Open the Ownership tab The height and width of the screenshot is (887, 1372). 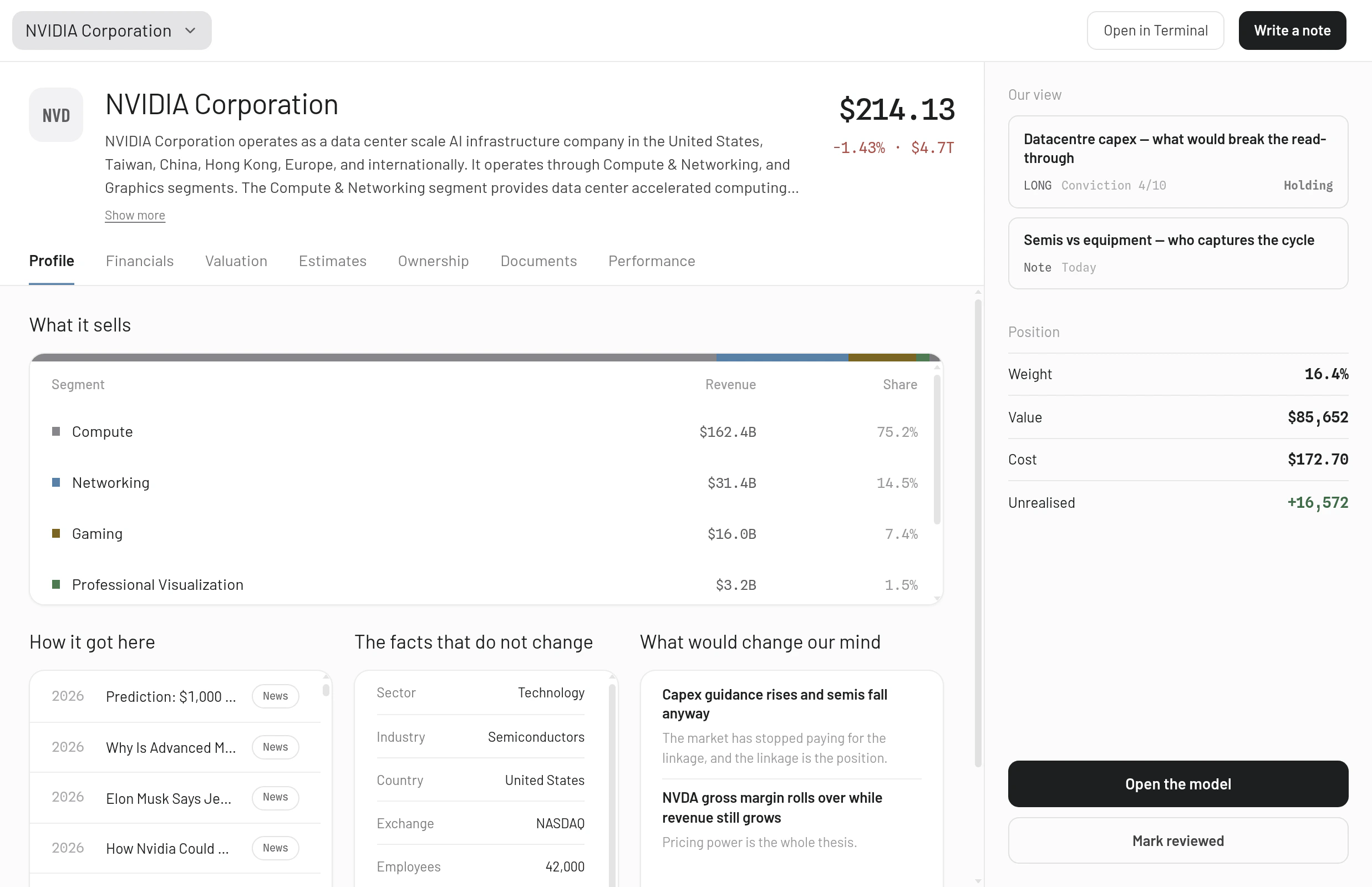click(x=433, y=262)
